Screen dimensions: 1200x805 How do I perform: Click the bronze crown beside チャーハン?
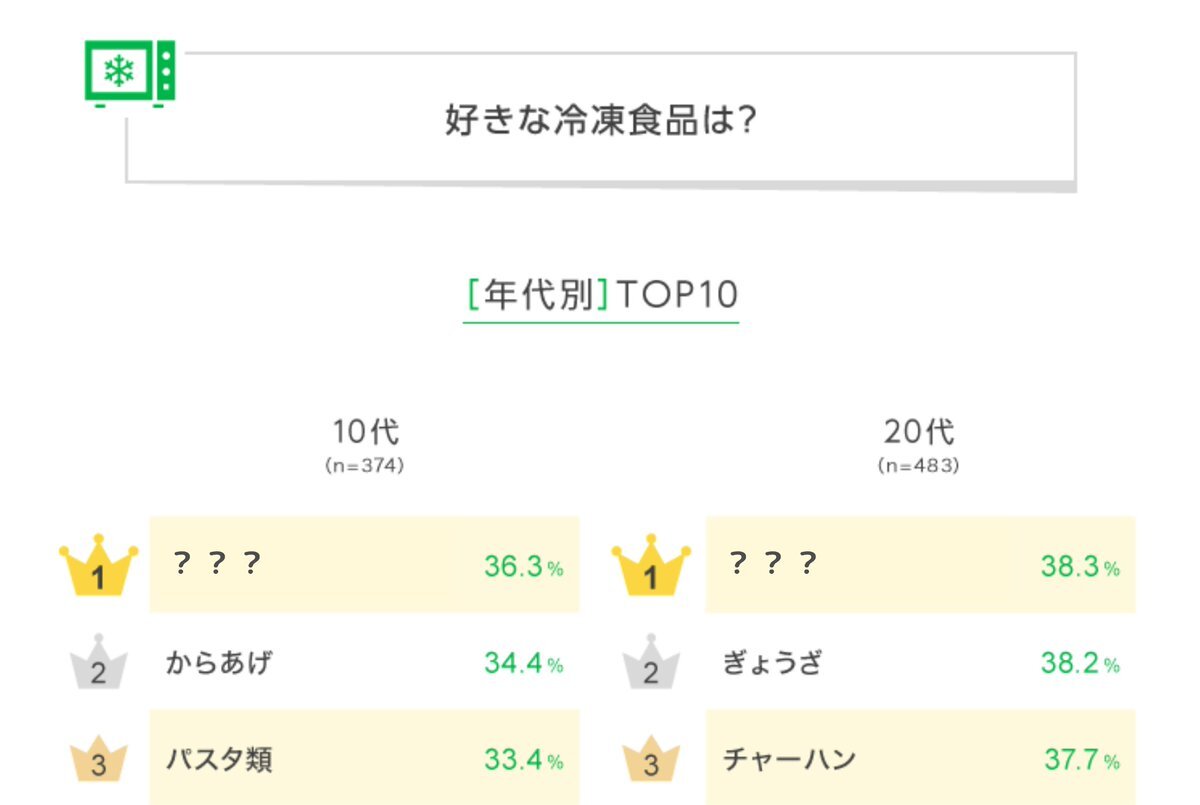pyautogui.click(x=651, y=759)
